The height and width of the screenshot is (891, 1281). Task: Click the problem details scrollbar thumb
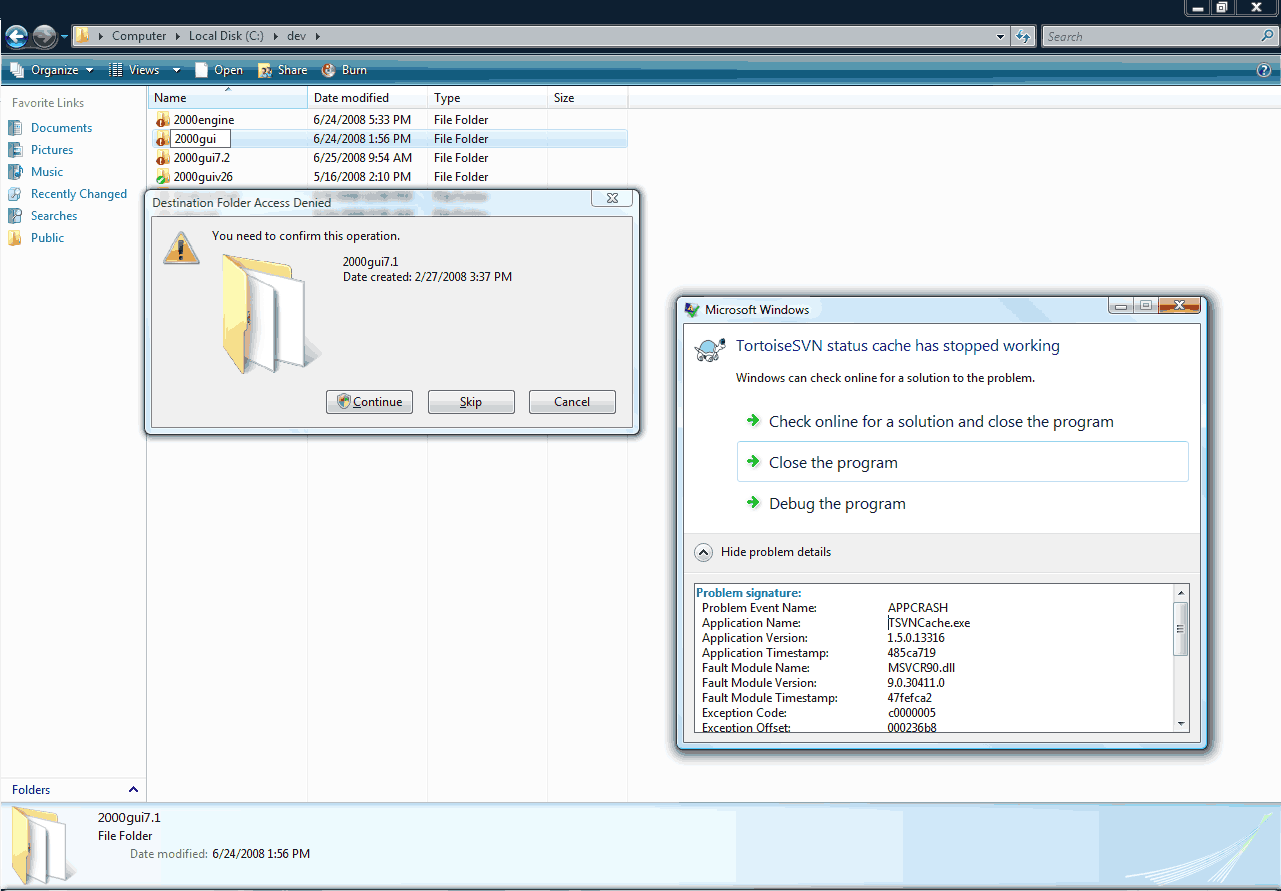click(1181, 628)
